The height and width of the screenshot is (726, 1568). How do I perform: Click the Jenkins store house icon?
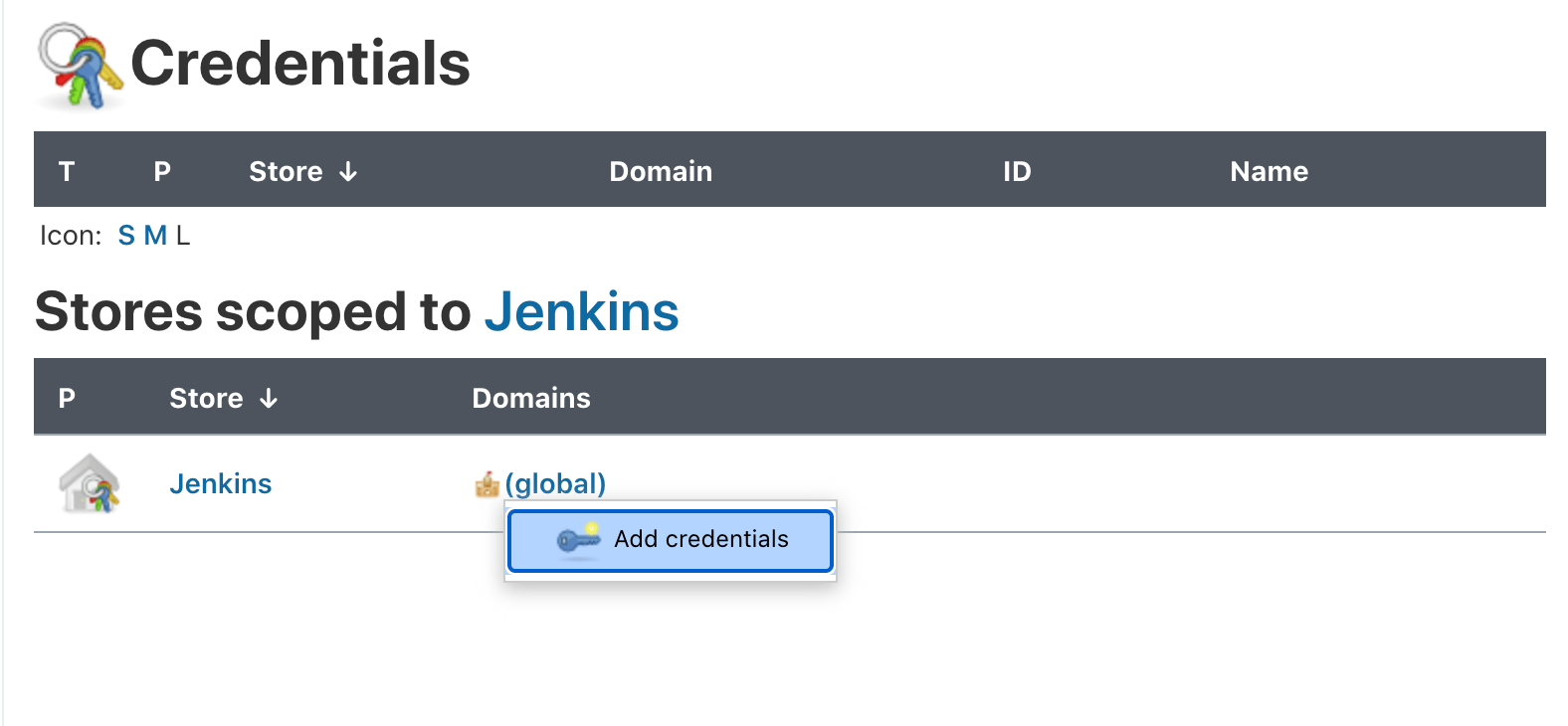tap(90, 483)
